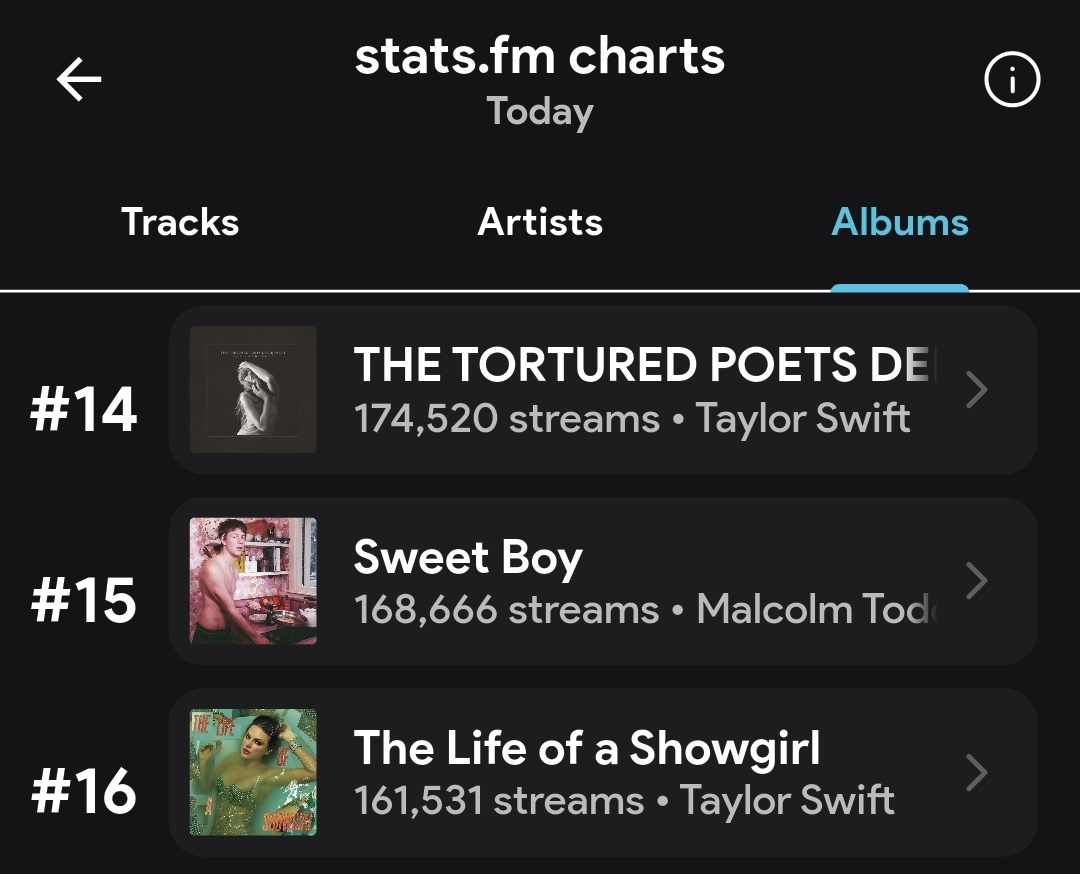Switch to the Artists tab
Viewport: 1080px width, 874px height.
[x=540, y=222]
